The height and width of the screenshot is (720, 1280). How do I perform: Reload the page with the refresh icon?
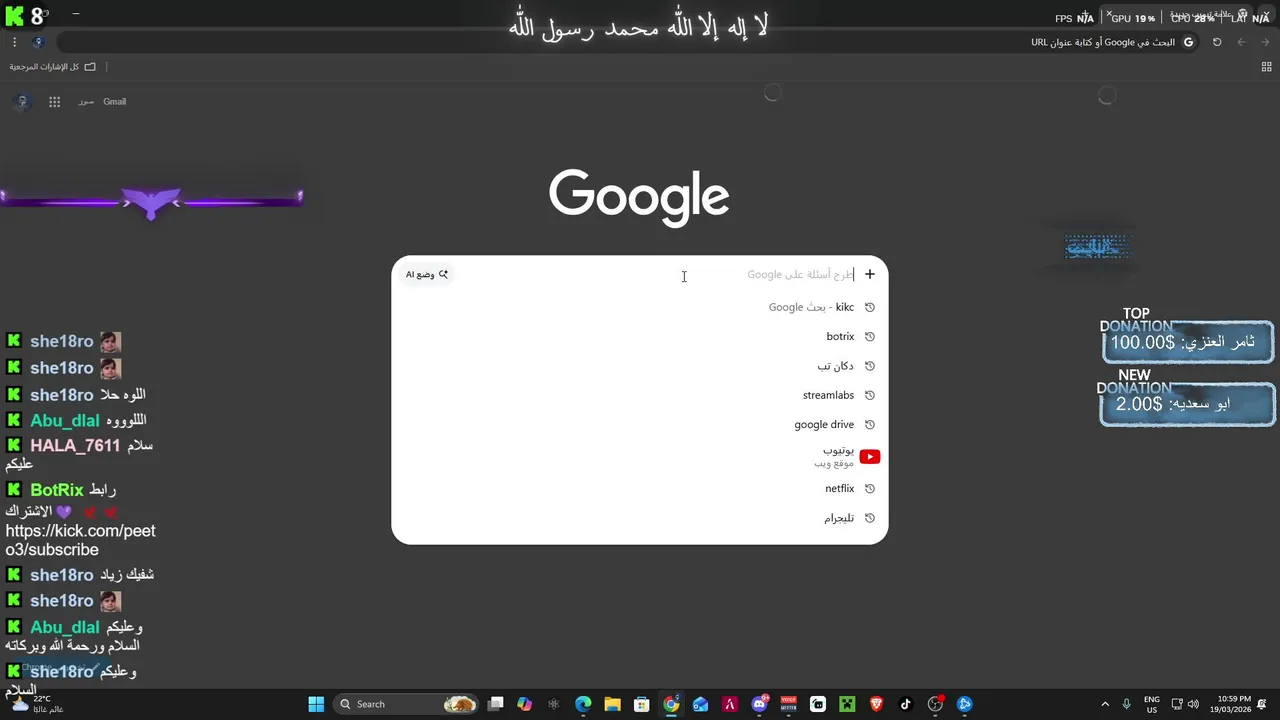(1217, 42)
